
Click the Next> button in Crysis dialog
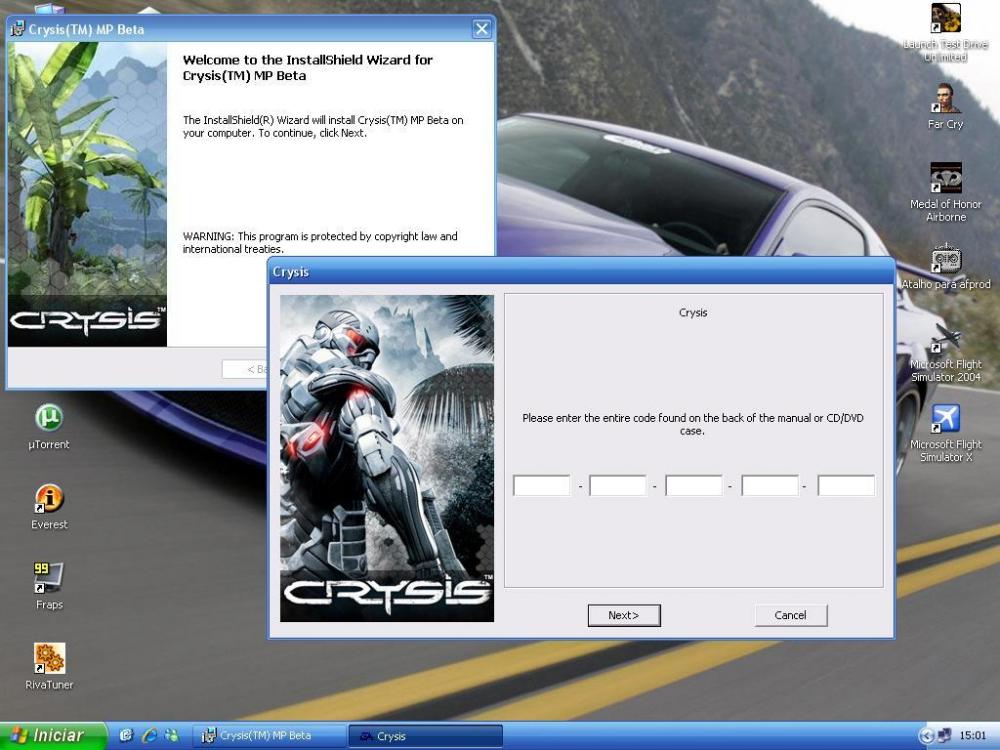[624, 615]
